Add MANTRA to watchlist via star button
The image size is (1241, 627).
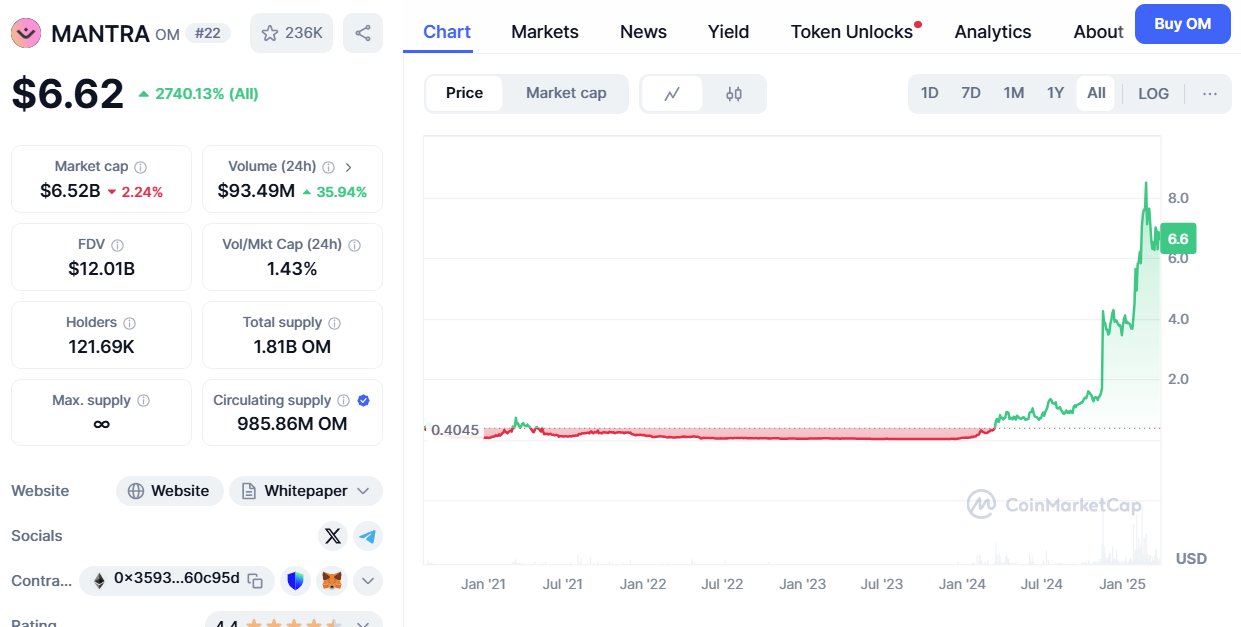291,33
